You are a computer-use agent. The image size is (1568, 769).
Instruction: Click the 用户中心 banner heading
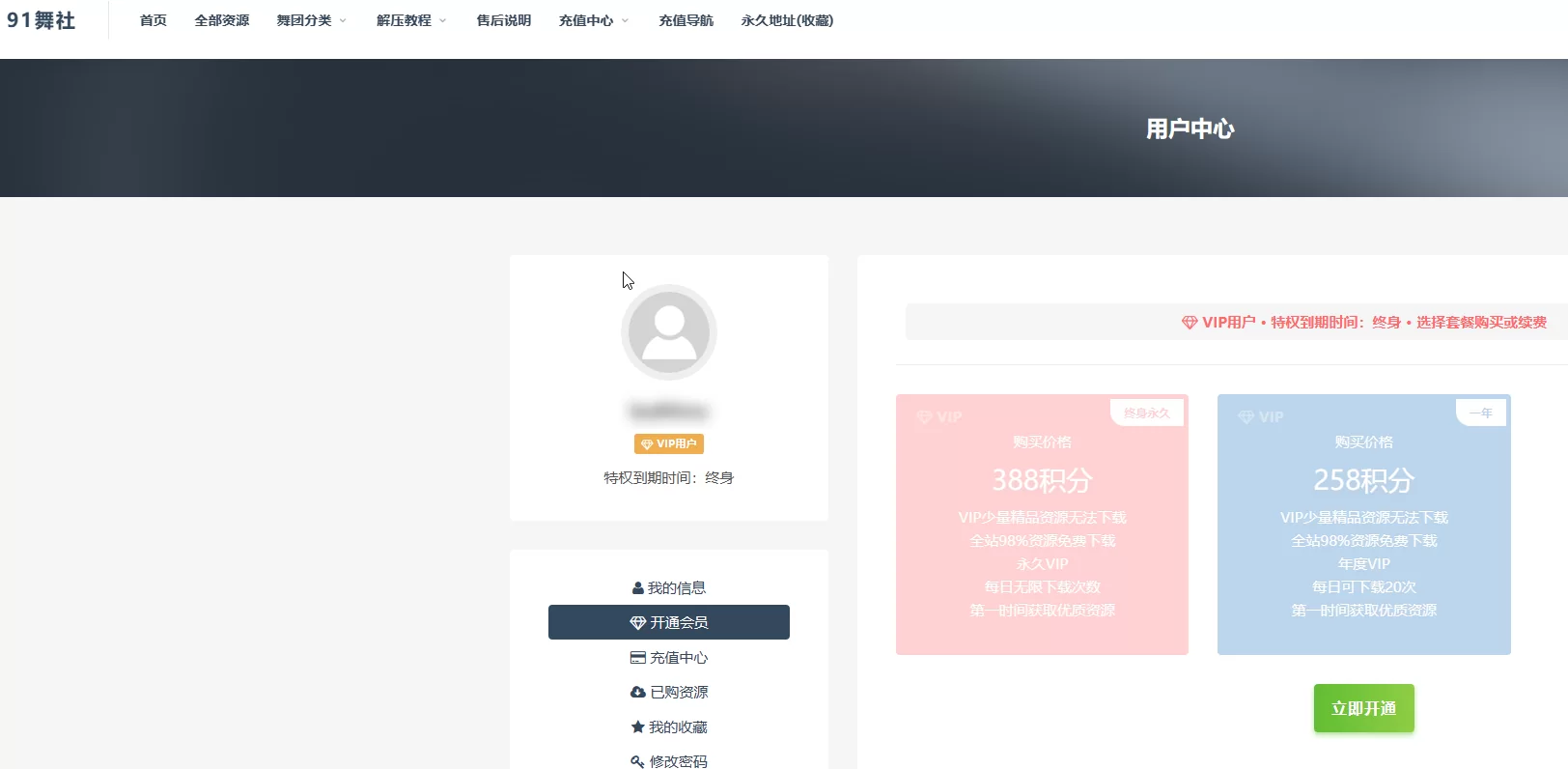(1190, 128)
